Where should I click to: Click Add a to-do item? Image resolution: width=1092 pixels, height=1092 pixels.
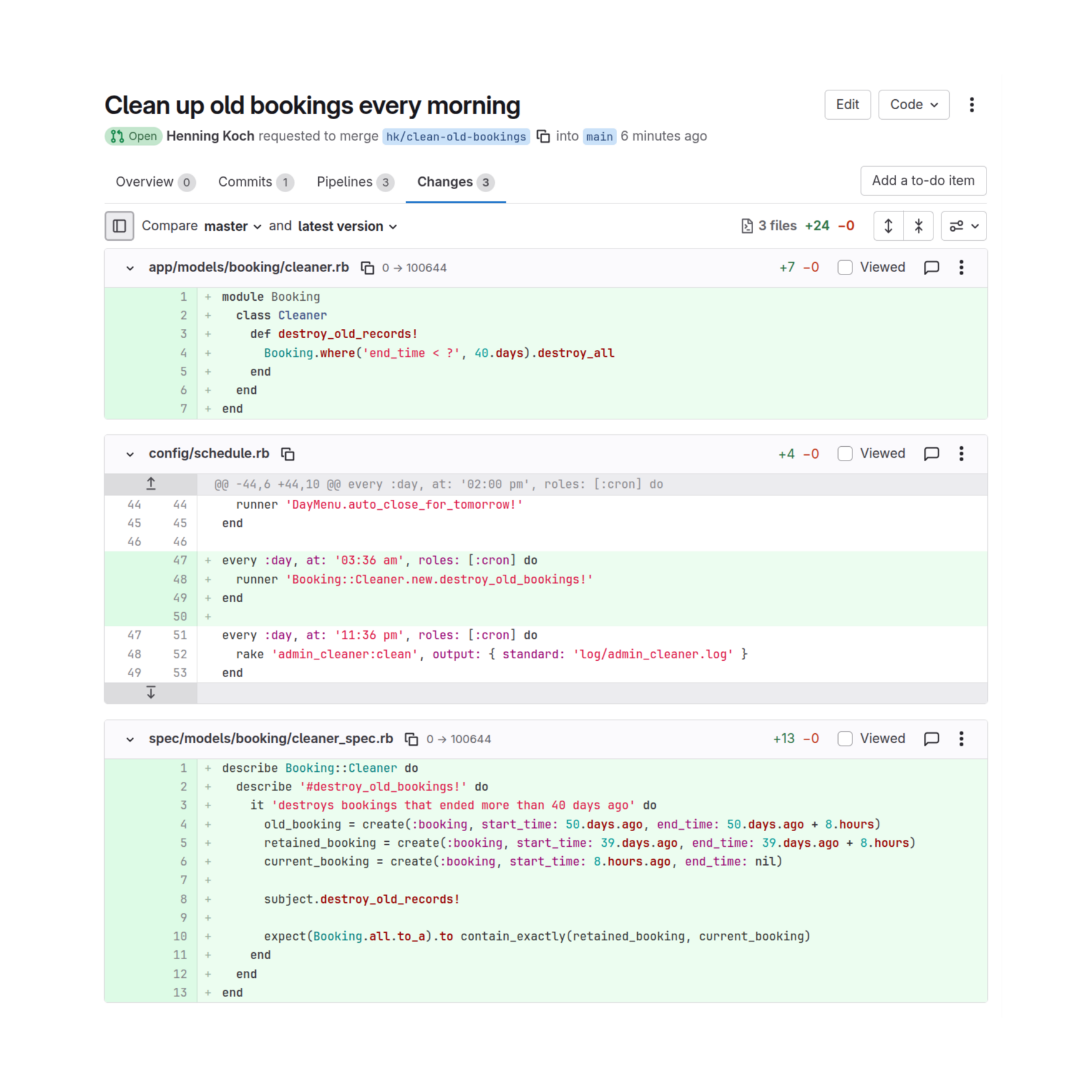(922, 181)
